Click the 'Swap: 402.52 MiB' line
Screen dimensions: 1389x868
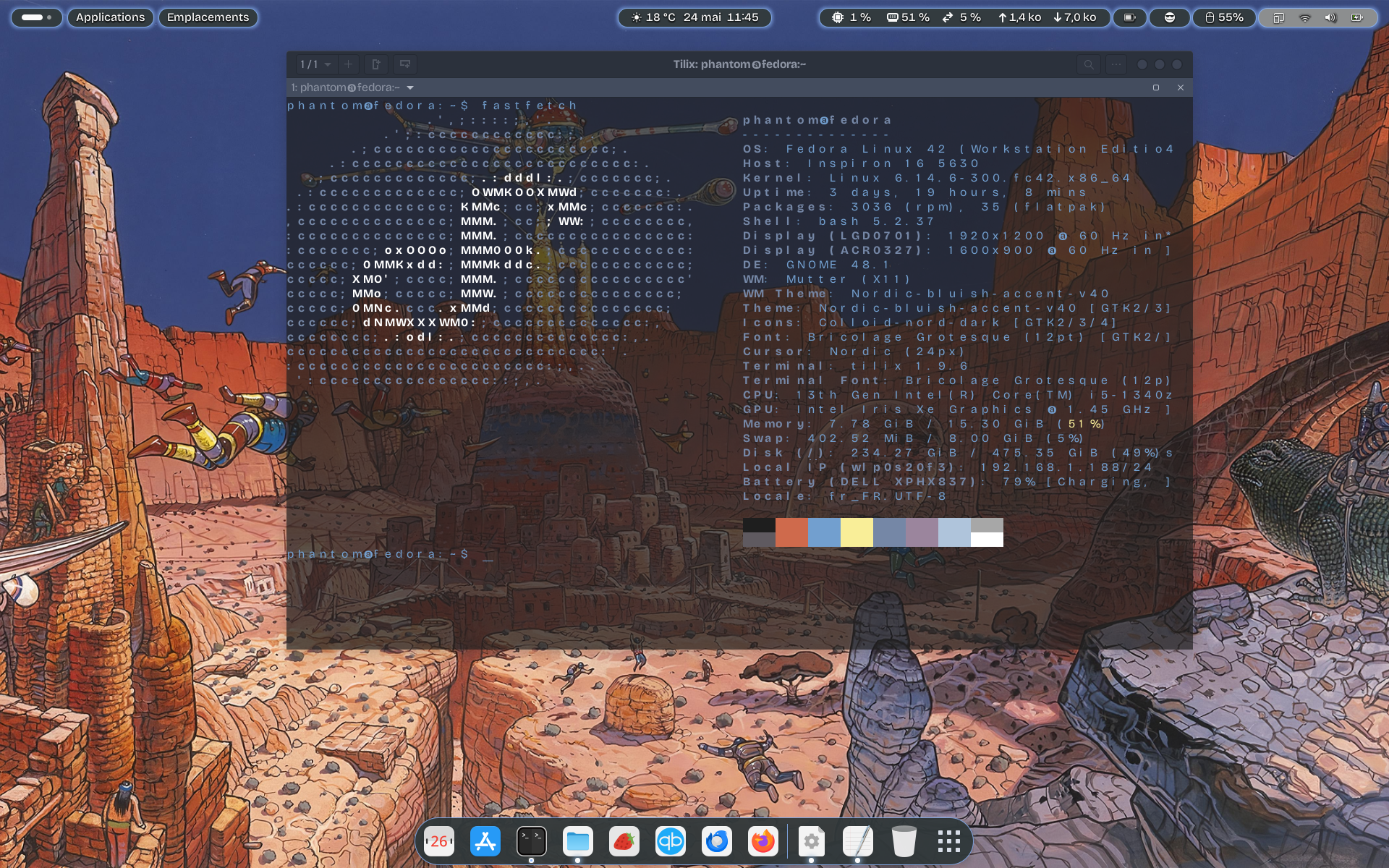click(914, 438)
